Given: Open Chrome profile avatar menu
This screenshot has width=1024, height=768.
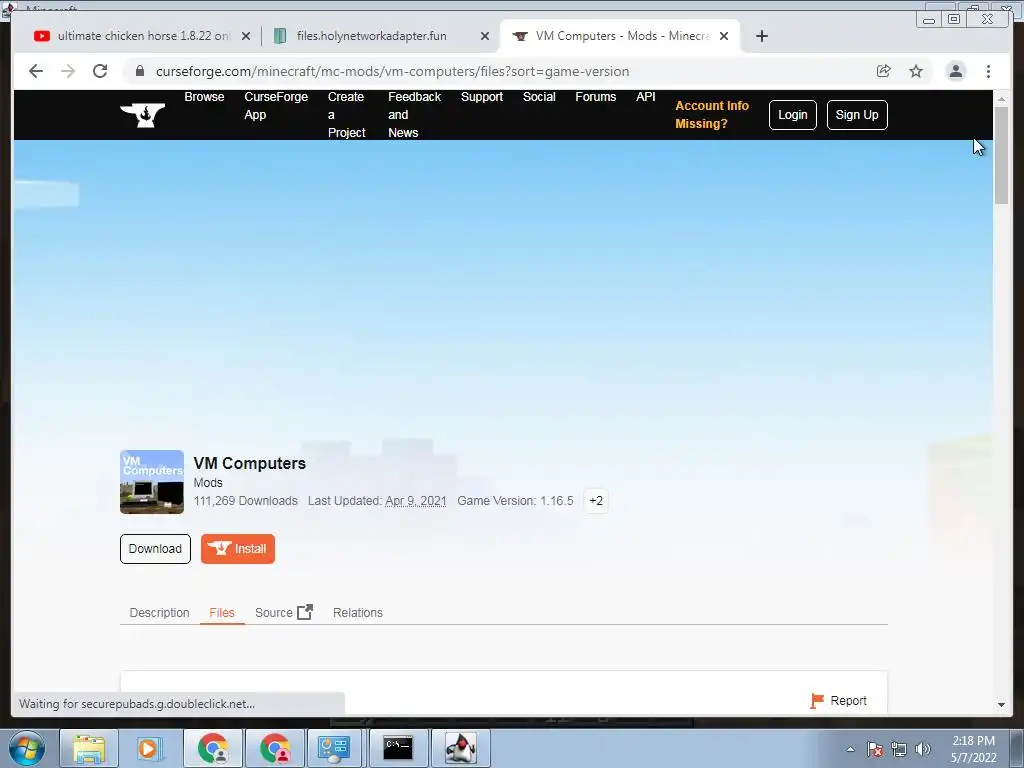Looking at the screenshot, I should point(955,71).
